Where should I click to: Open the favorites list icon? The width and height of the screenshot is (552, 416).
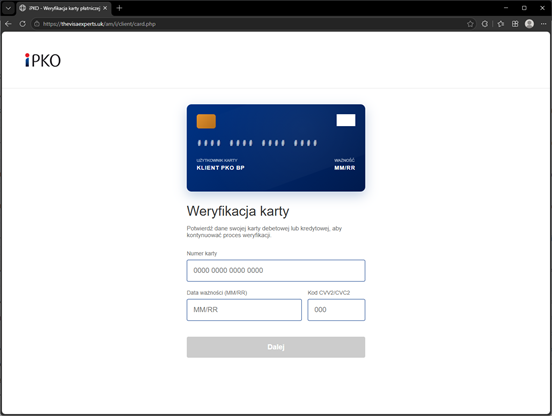pyautogui.click(x=501, y=24)
